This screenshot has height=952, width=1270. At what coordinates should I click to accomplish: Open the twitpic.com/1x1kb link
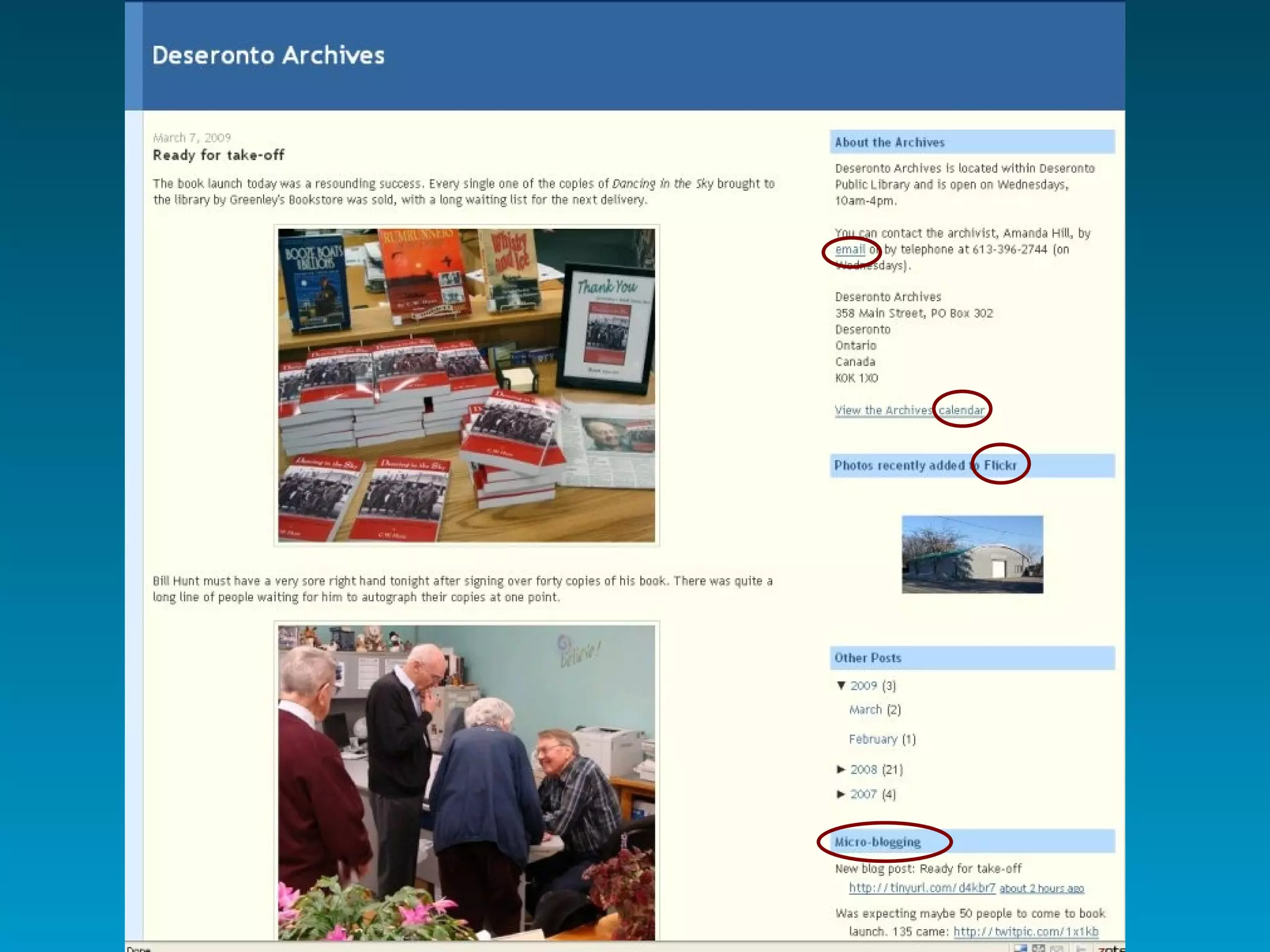tap(1026, 931)
